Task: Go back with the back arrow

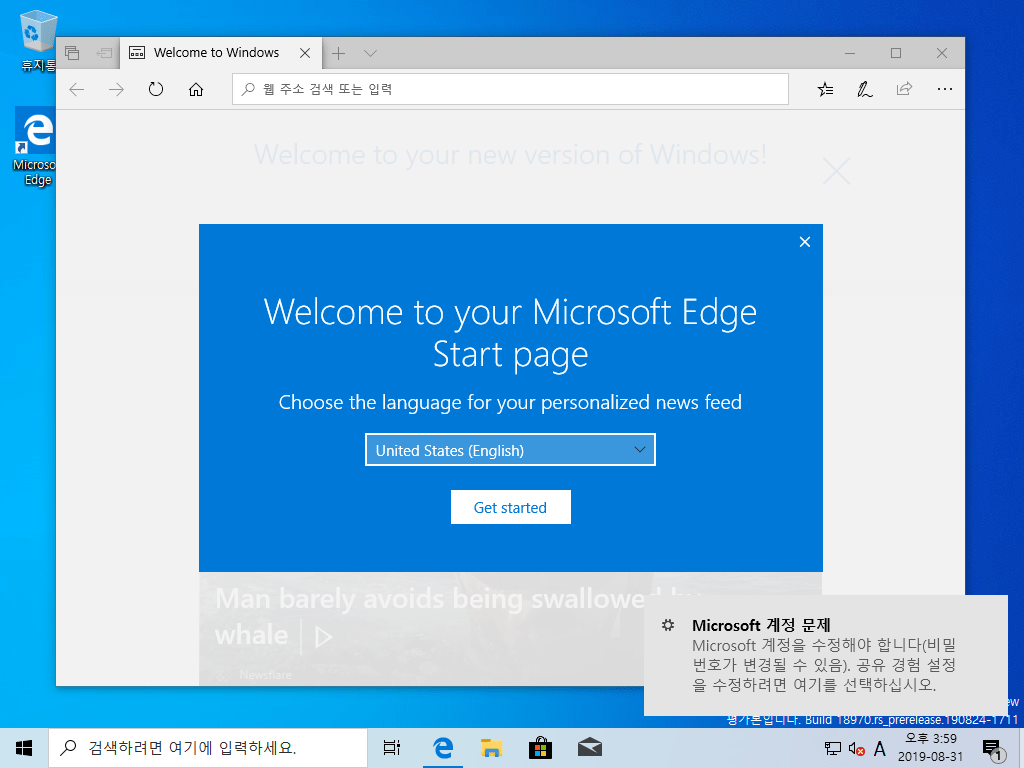Action: point(76,89)
